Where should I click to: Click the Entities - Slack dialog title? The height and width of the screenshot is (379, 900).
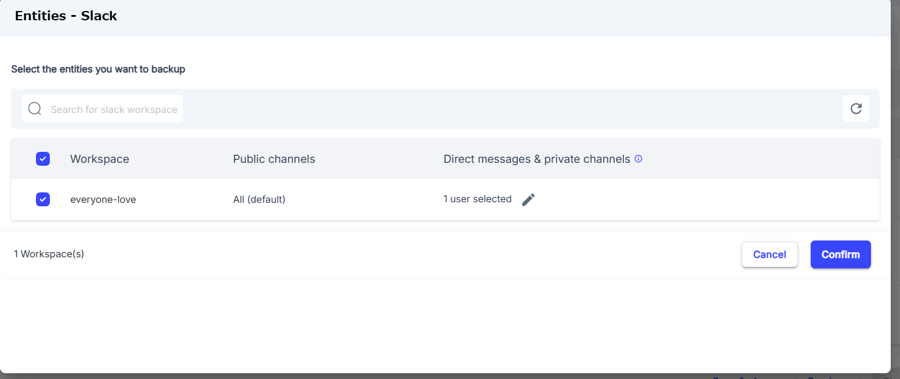66,16
